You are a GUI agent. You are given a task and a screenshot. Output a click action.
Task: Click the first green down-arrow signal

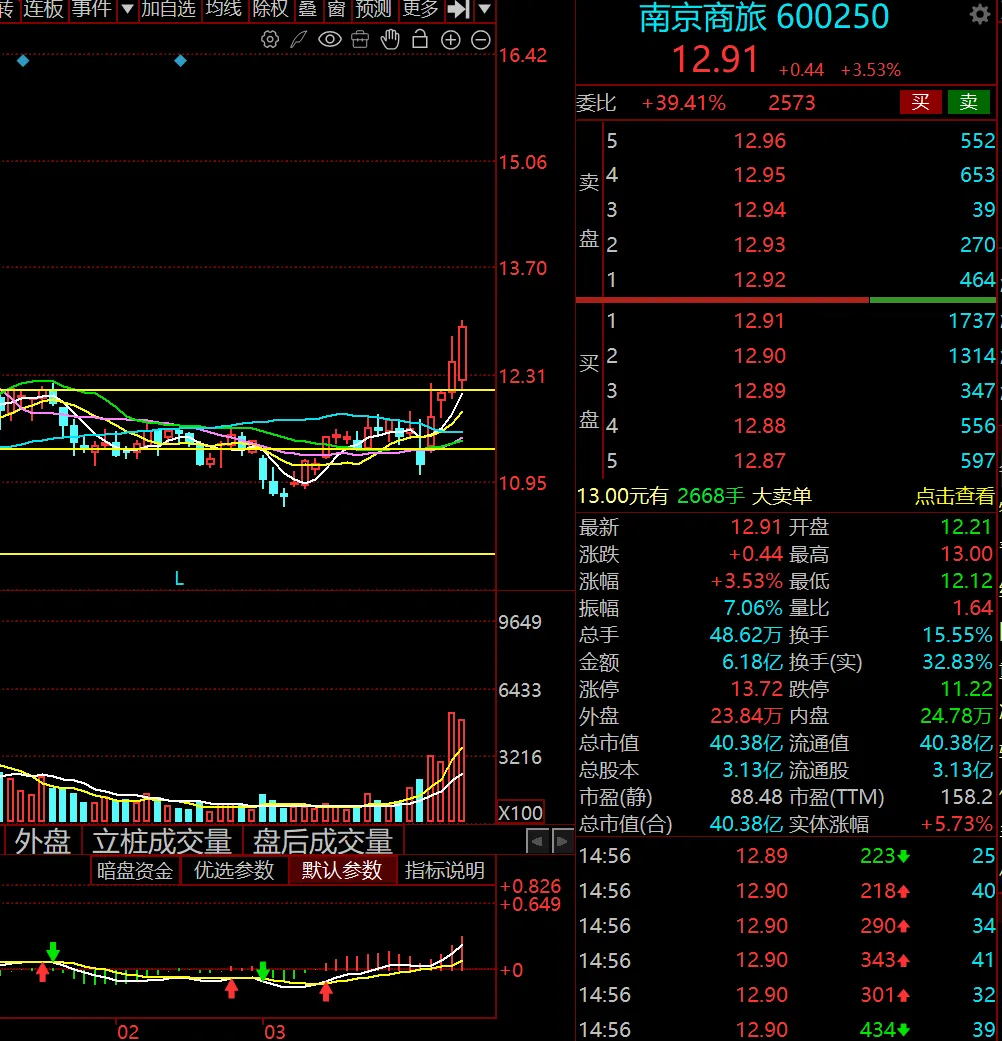coord(53,951)
